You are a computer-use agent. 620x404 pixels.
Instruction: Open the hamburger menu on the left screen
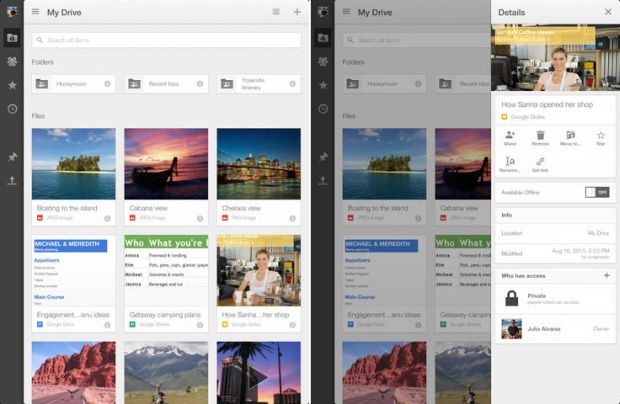[35, 12]
